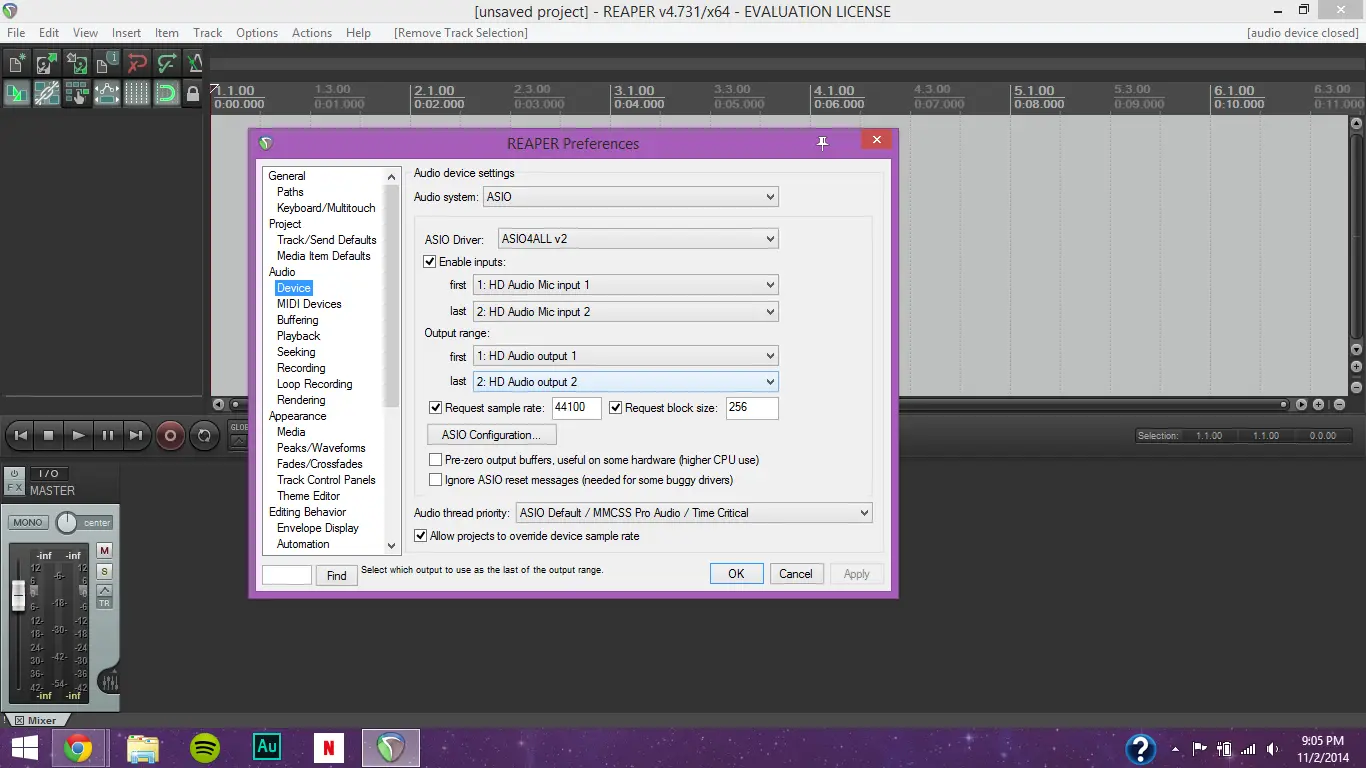The width and height of the screenshot is (1366, 768).
Task: Click the red Record button
Action: (170, 435)
